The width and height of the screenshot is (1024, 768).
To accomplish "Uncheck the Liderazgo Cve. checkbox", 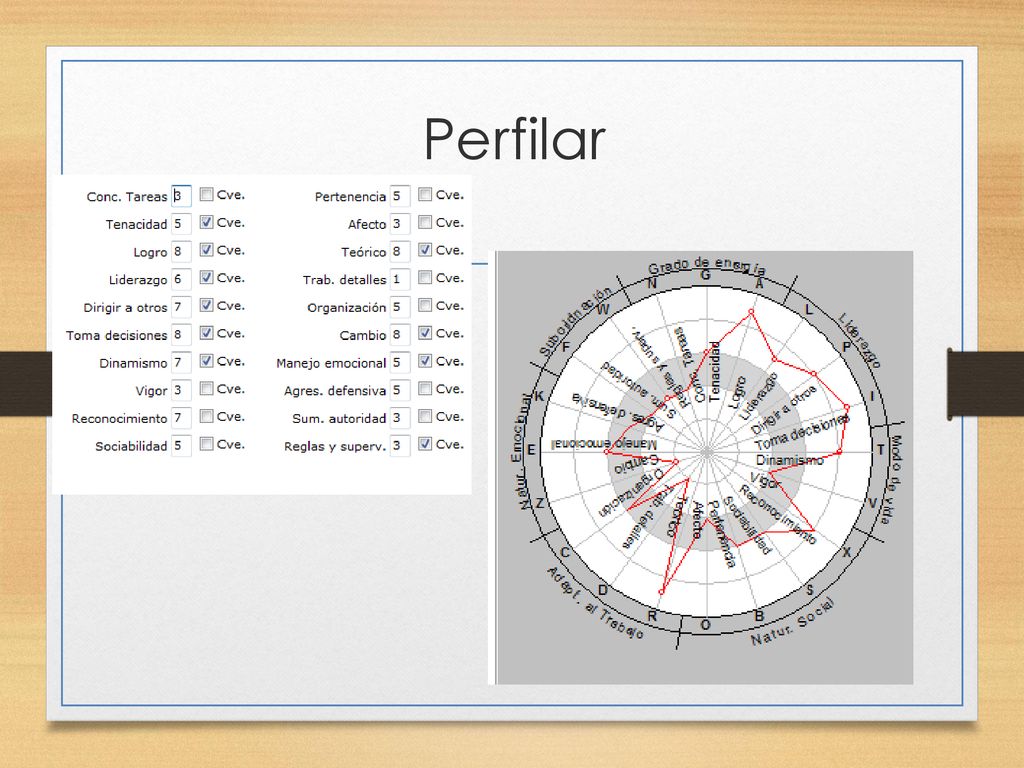I will point(206,278).
